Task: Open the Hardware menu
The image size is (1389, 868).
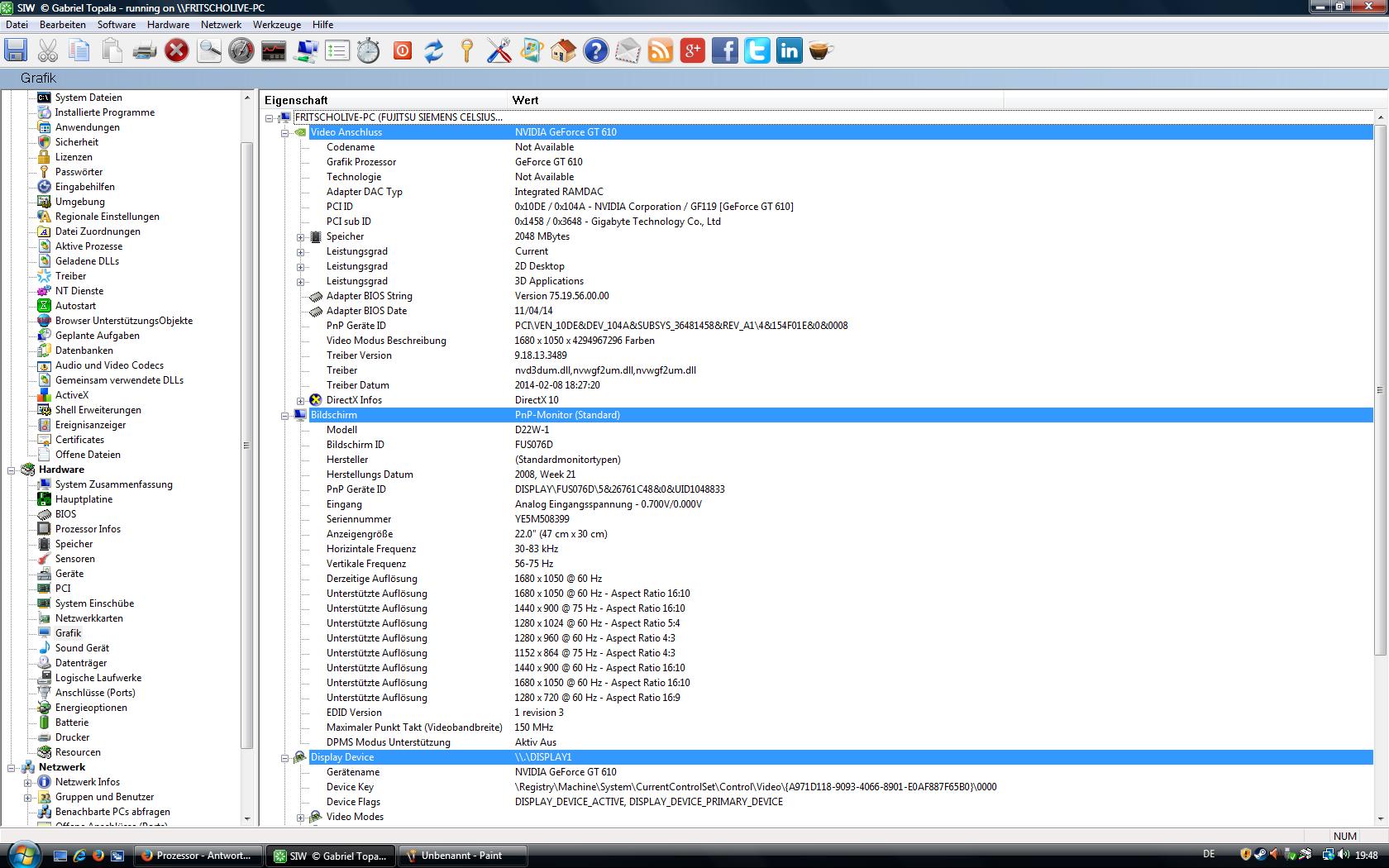Action: (x=169, y=25)
